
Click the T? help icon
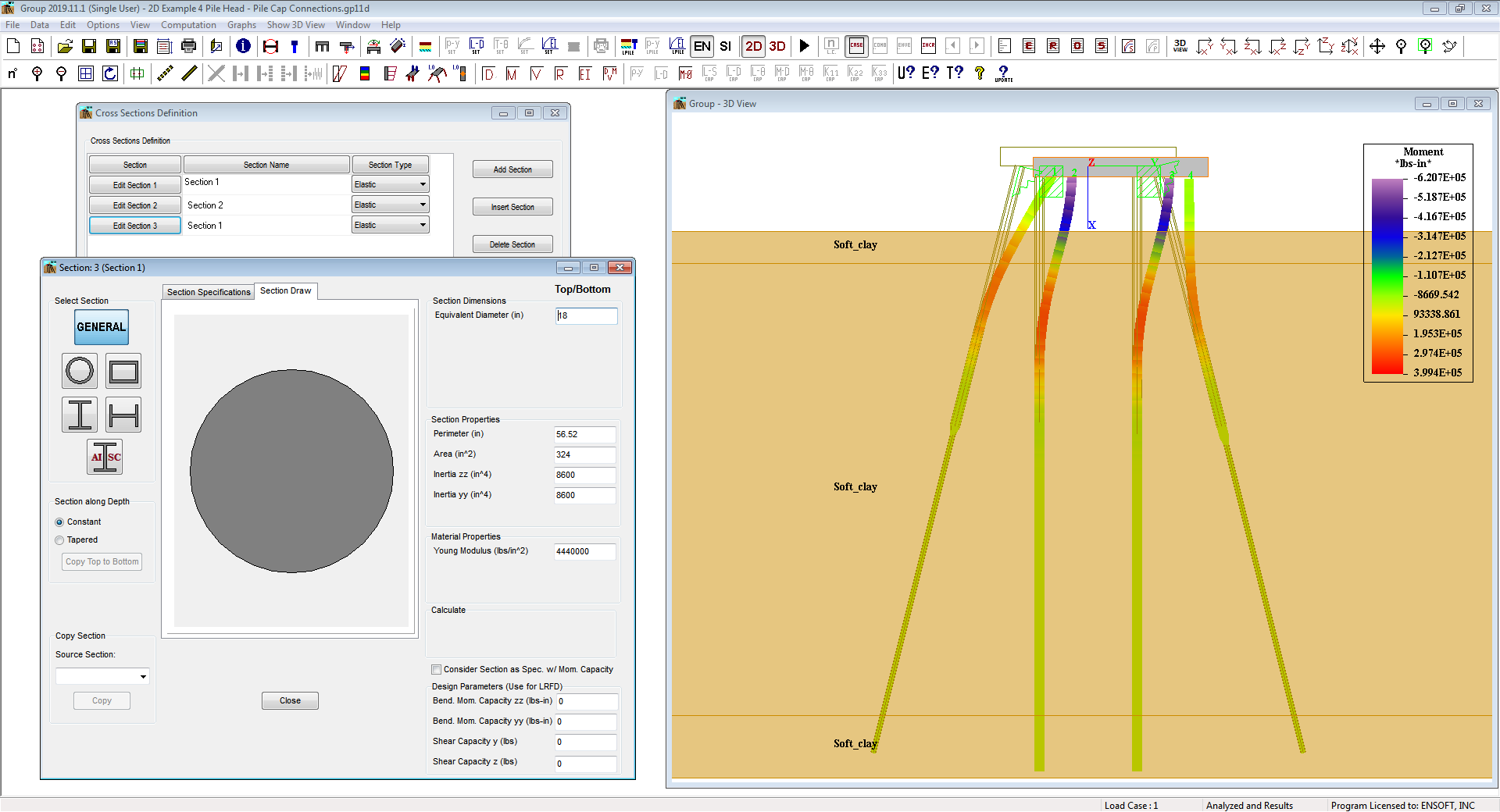click(x=955, y=73)
